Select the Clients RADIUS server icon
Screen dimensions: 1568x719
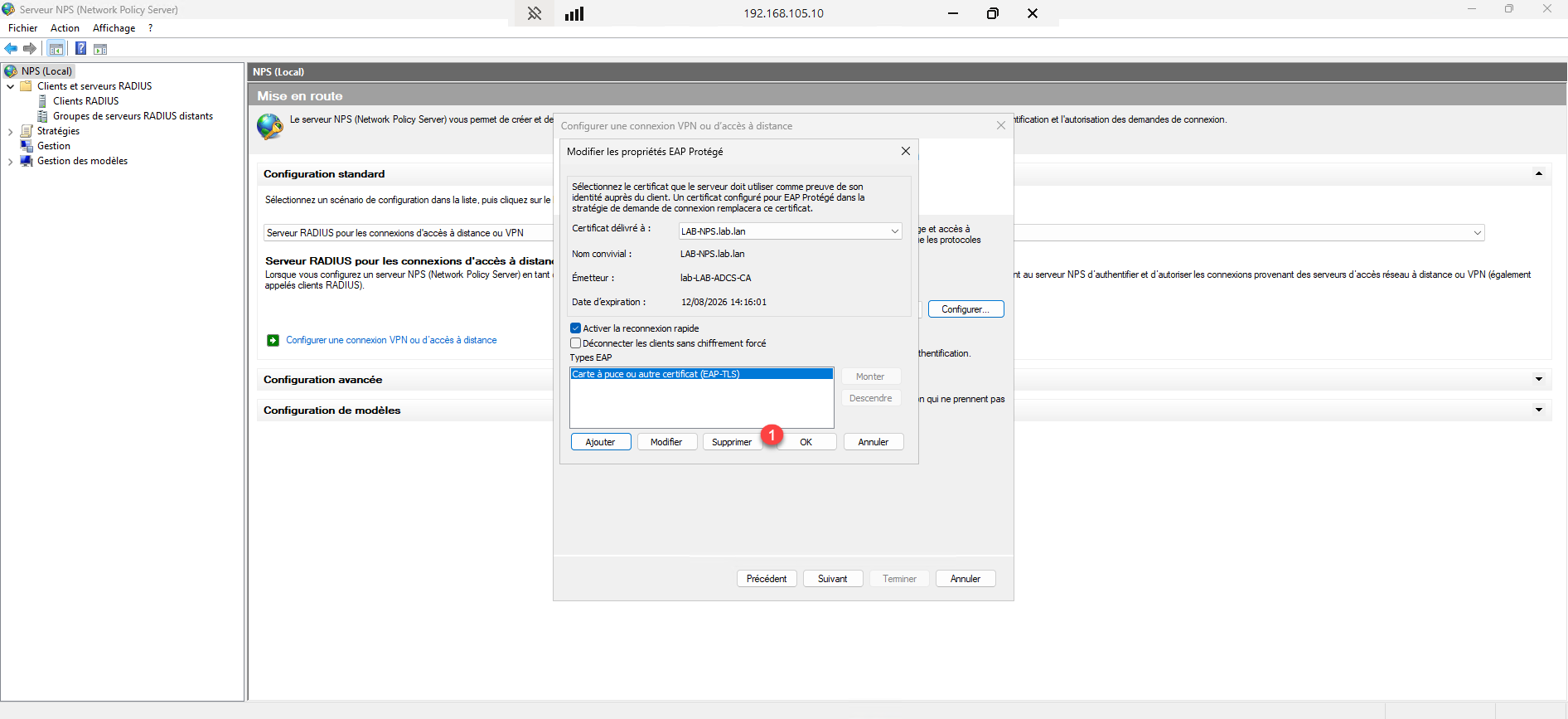click(43, 101)
